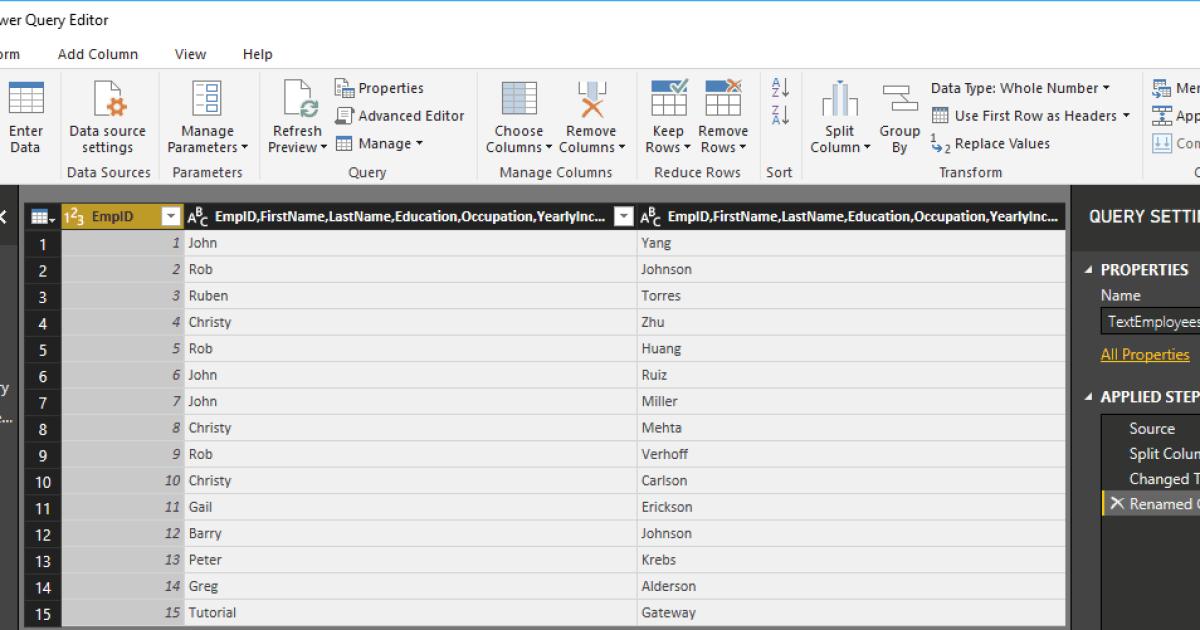Click the Split Column icon
The width and height of the screenshot is (1200, 630).
(840, 101)
